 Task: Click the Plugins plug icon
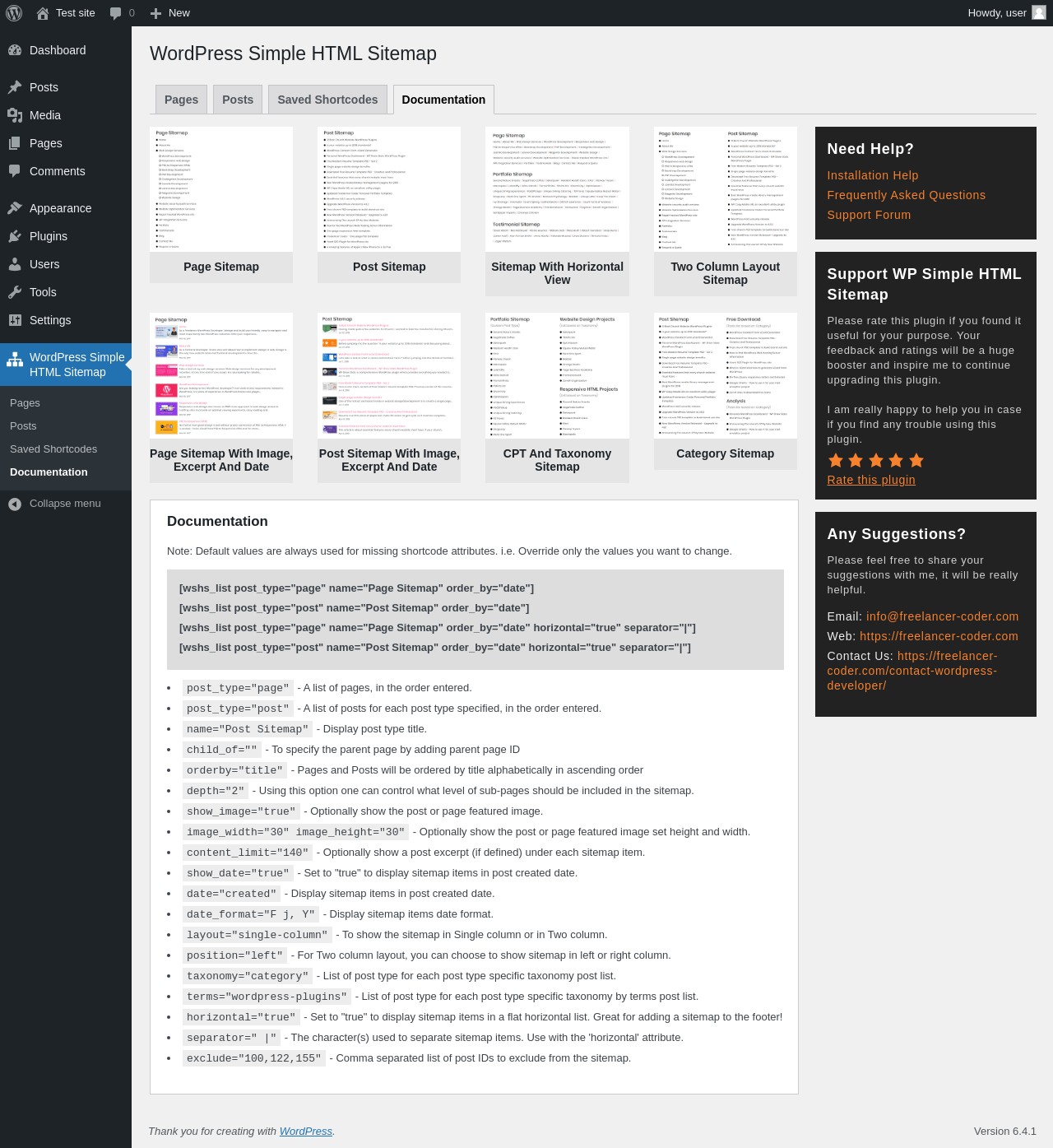(15, 236)
